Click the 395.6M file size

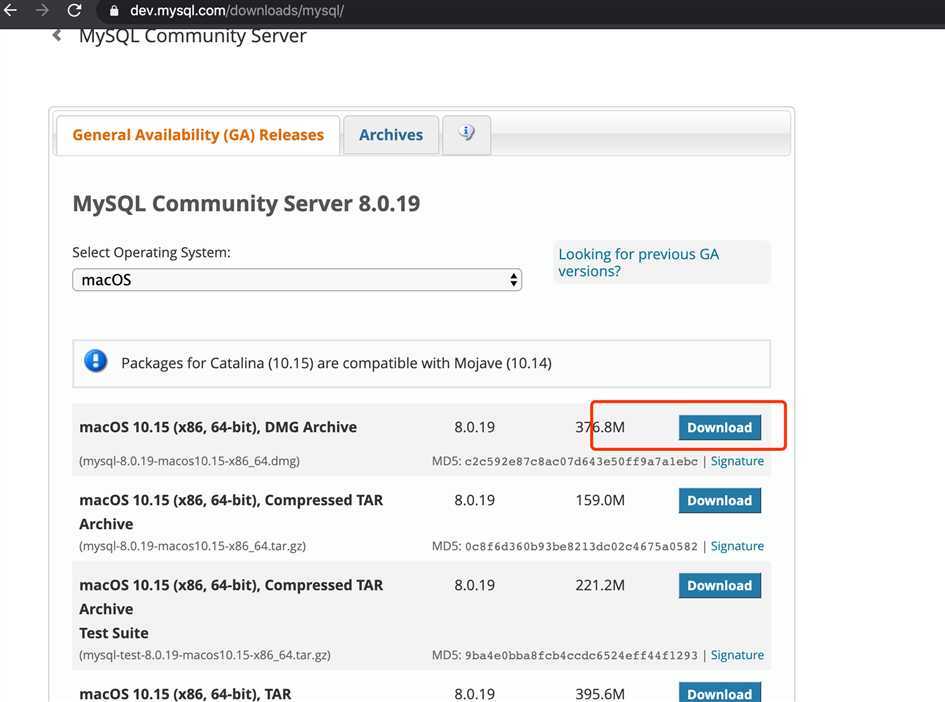coord(600,694)
